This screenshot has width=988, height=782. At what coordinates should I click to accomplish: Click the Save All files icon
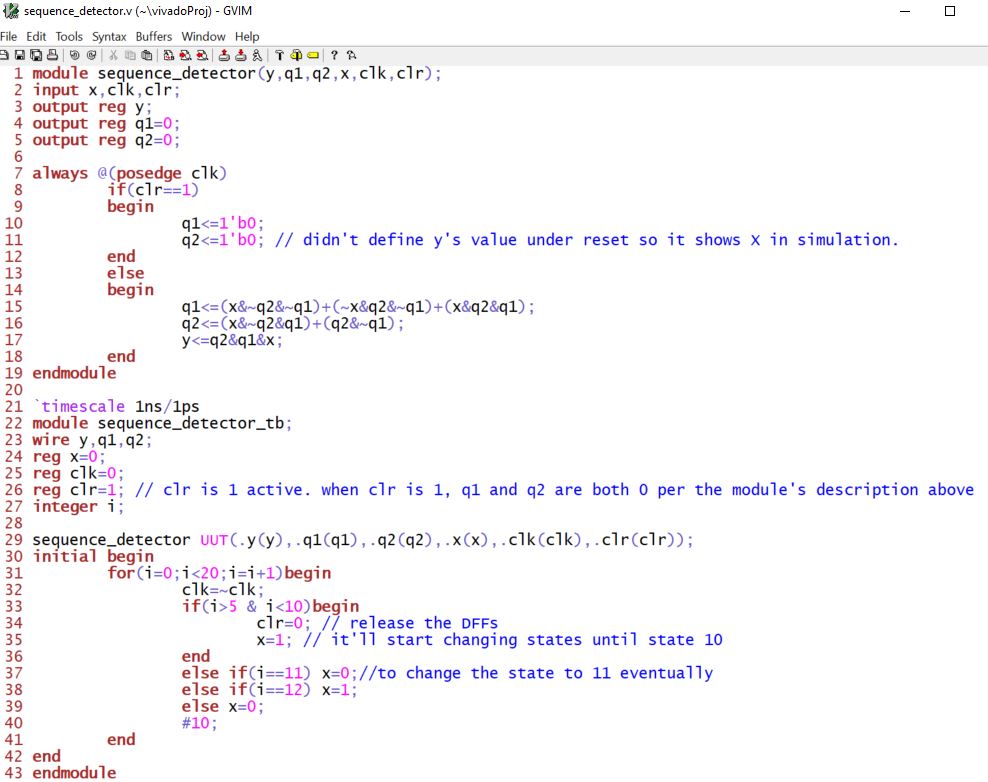(x=36, y=55)
